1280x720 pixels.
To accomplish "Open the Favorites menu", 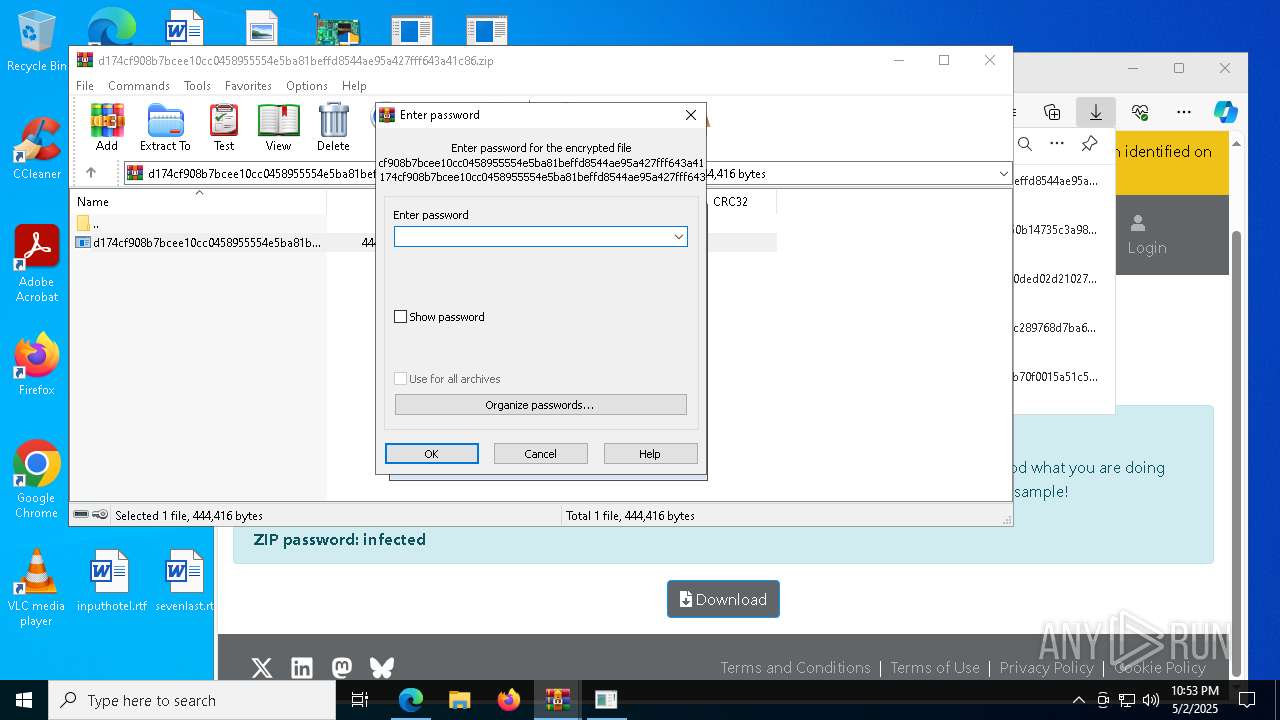I will click(x=248, y=86).
